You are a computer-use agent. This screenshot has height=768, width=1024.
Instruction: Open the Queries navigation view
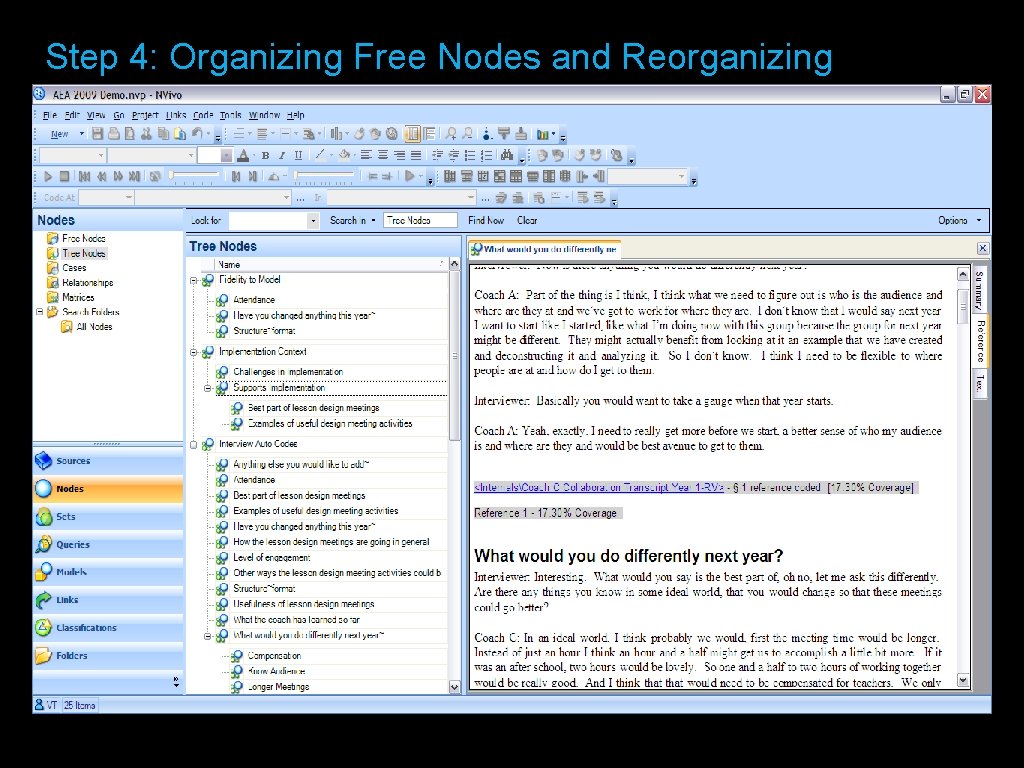coord(108,545)
